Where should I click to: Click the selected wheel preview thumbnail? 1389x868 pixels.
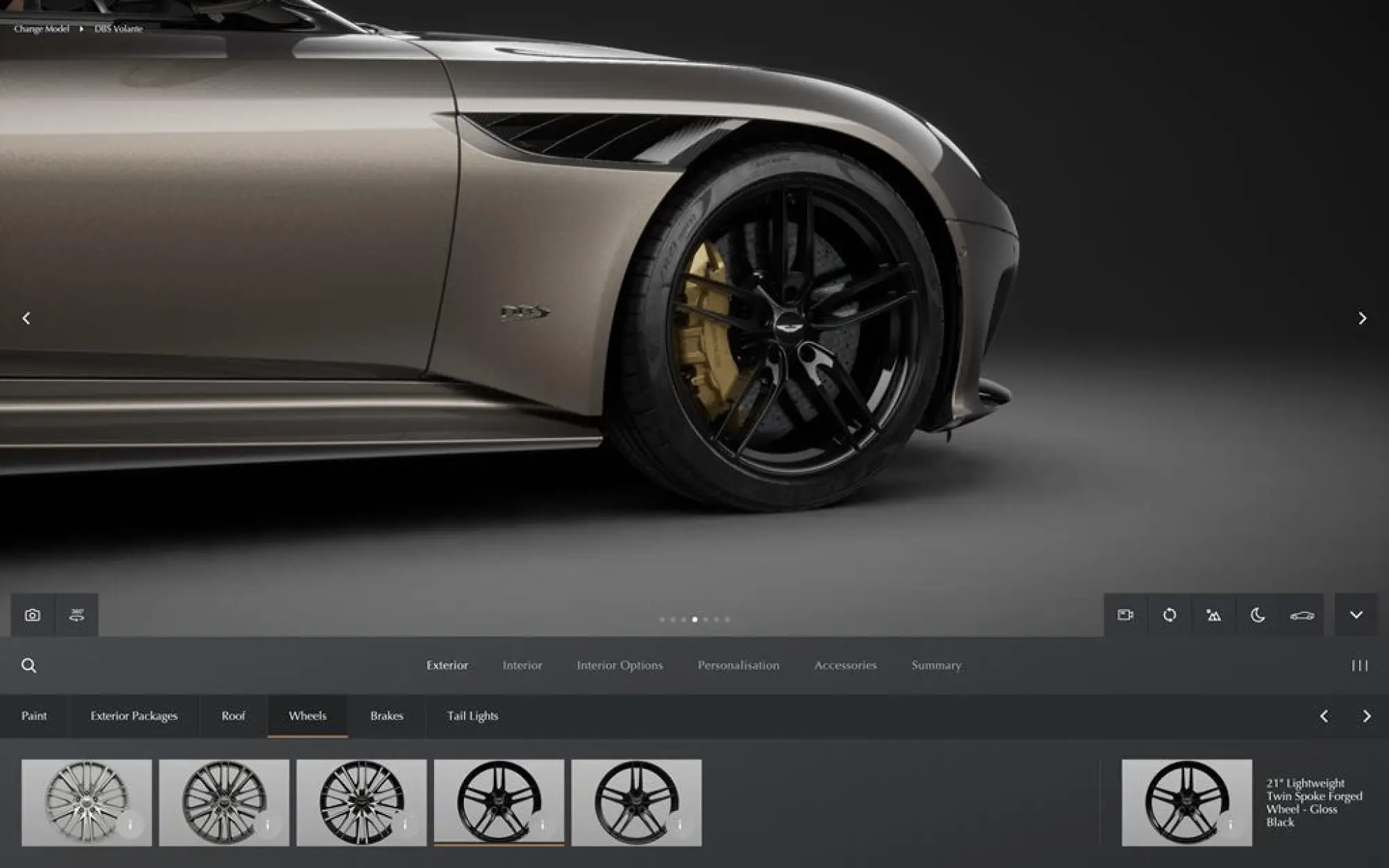[1187, 803]
